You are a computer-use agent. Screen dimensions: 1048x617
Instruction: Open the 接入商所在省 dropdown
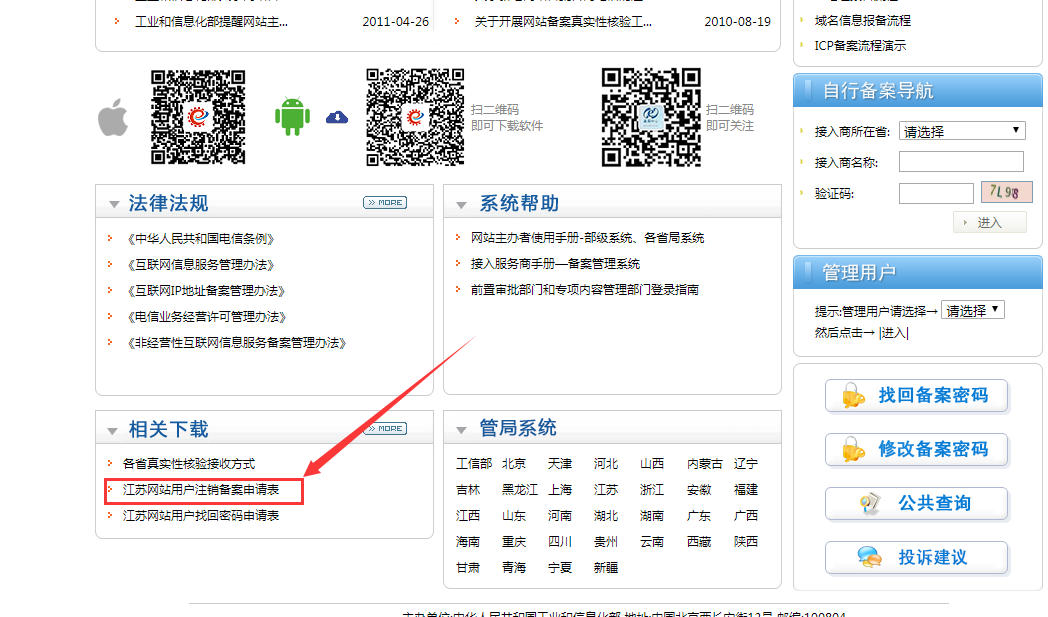point(962,131)
